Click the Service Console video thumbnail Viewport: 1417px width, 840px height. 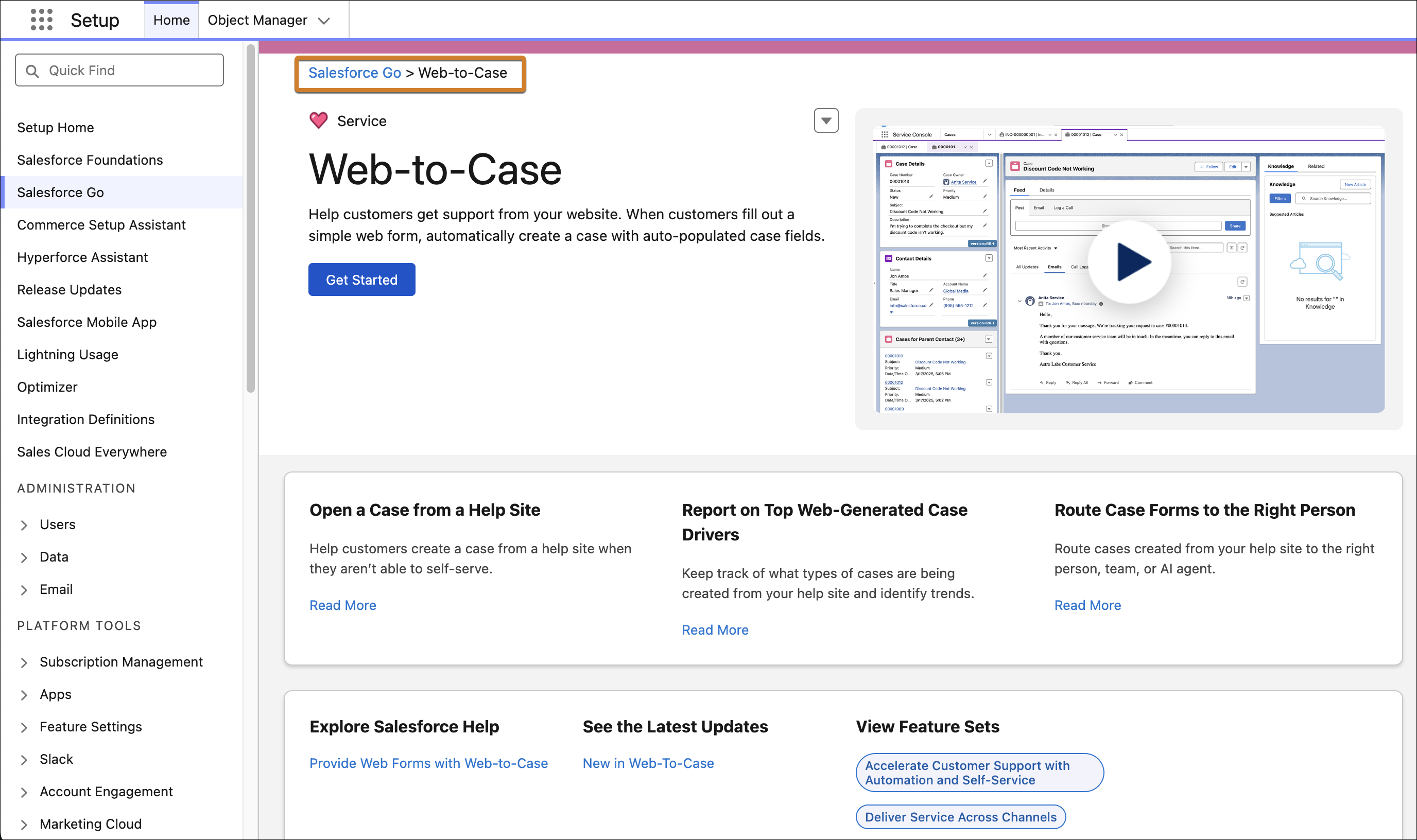(x=1129, y=269)
